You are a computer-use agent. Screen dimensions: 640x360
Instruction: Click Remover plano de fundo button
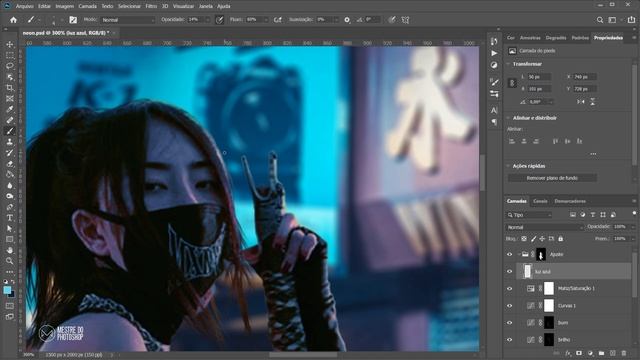(x=552, y=178)
